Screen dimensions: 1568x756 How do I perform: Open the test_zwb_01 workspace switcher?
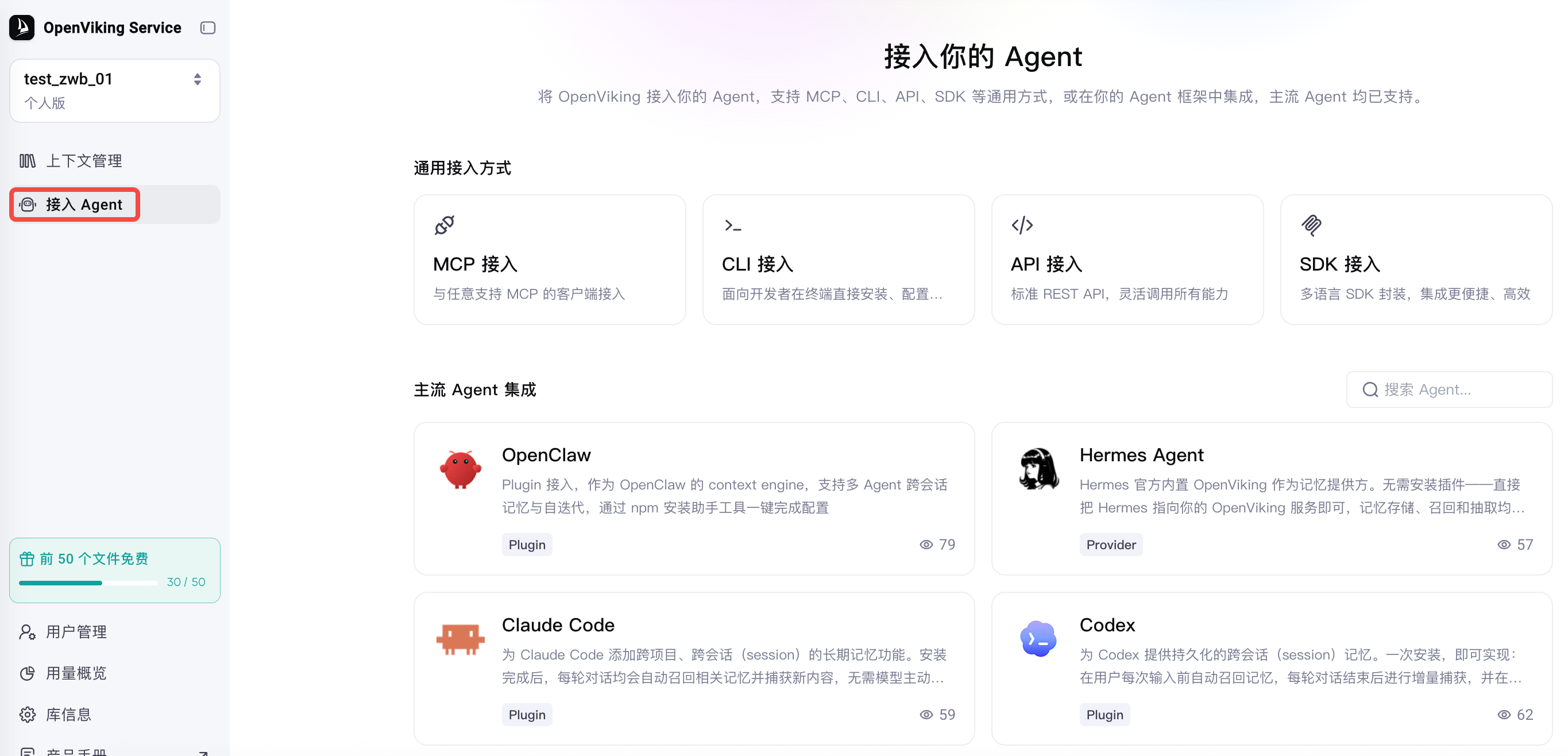click(114, 91)
